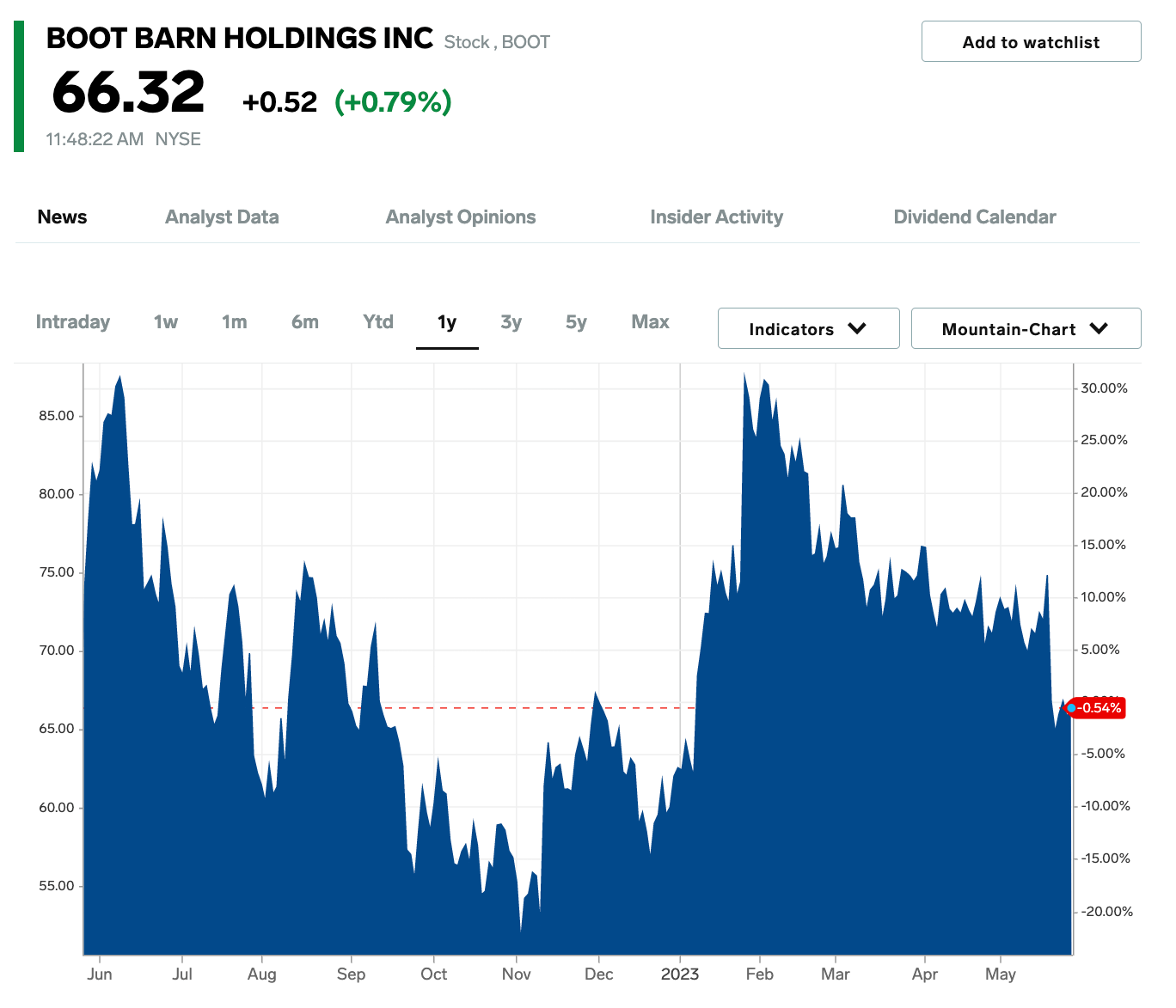Click the percent change (+0.79%)
The image size is (1176, 1008).
(x=393, y=102)
